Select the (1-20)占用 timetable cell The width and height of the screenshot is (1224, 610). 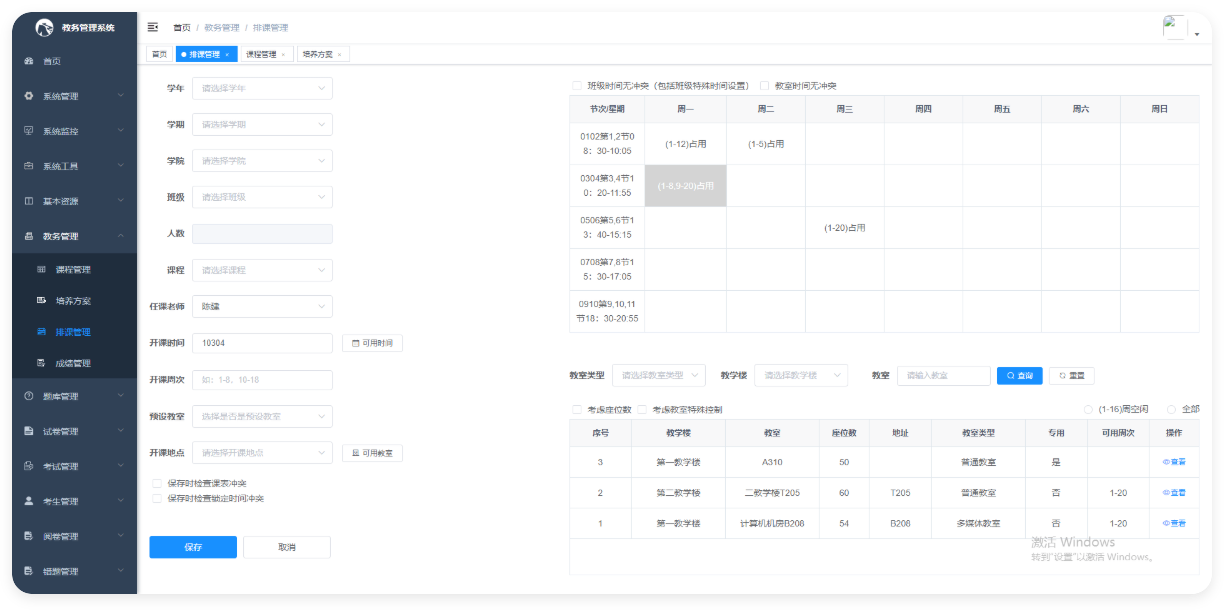(845, 228)
